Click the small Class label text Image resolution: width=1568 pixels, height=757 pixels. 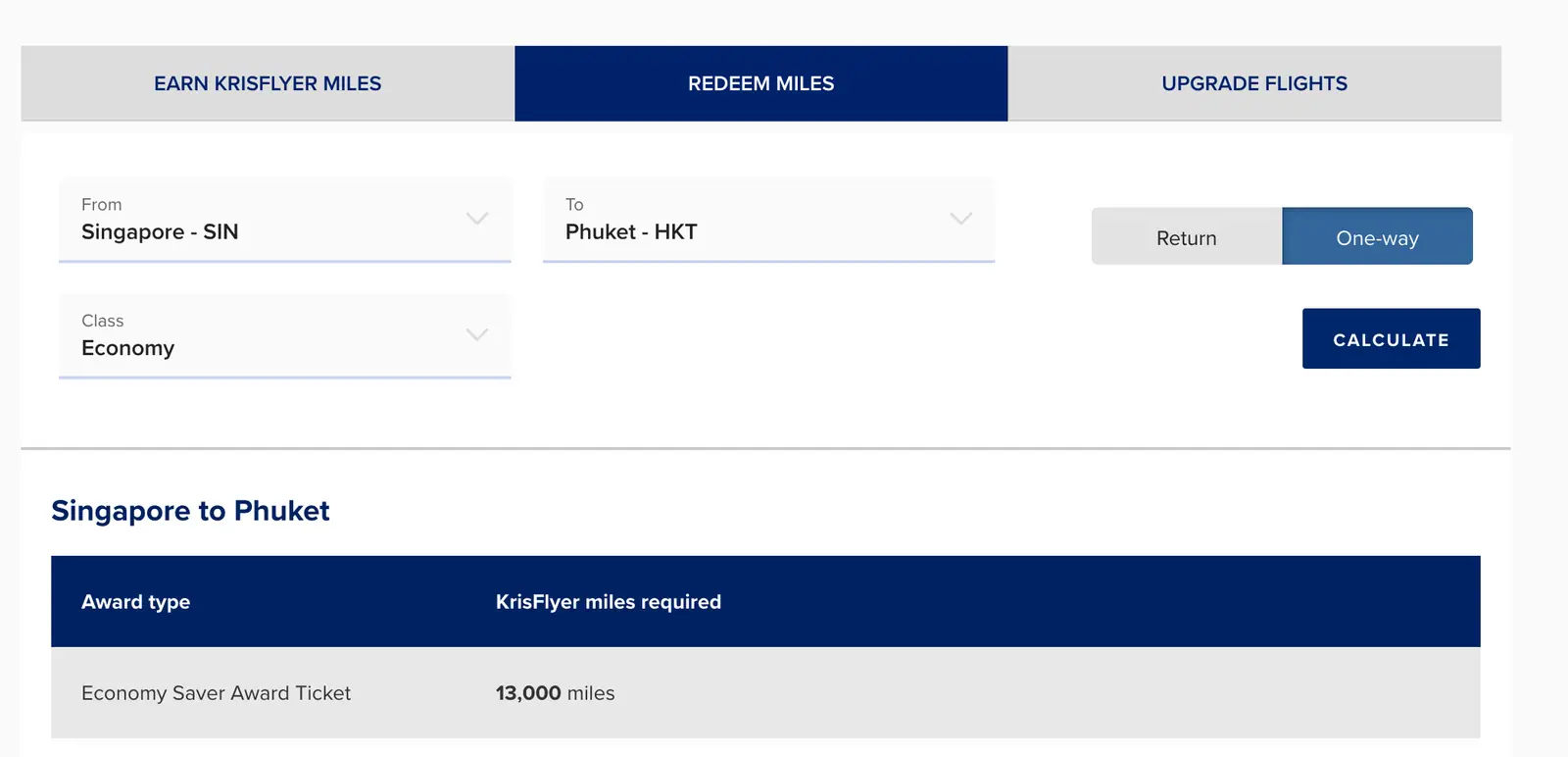[x=103, y=321]
